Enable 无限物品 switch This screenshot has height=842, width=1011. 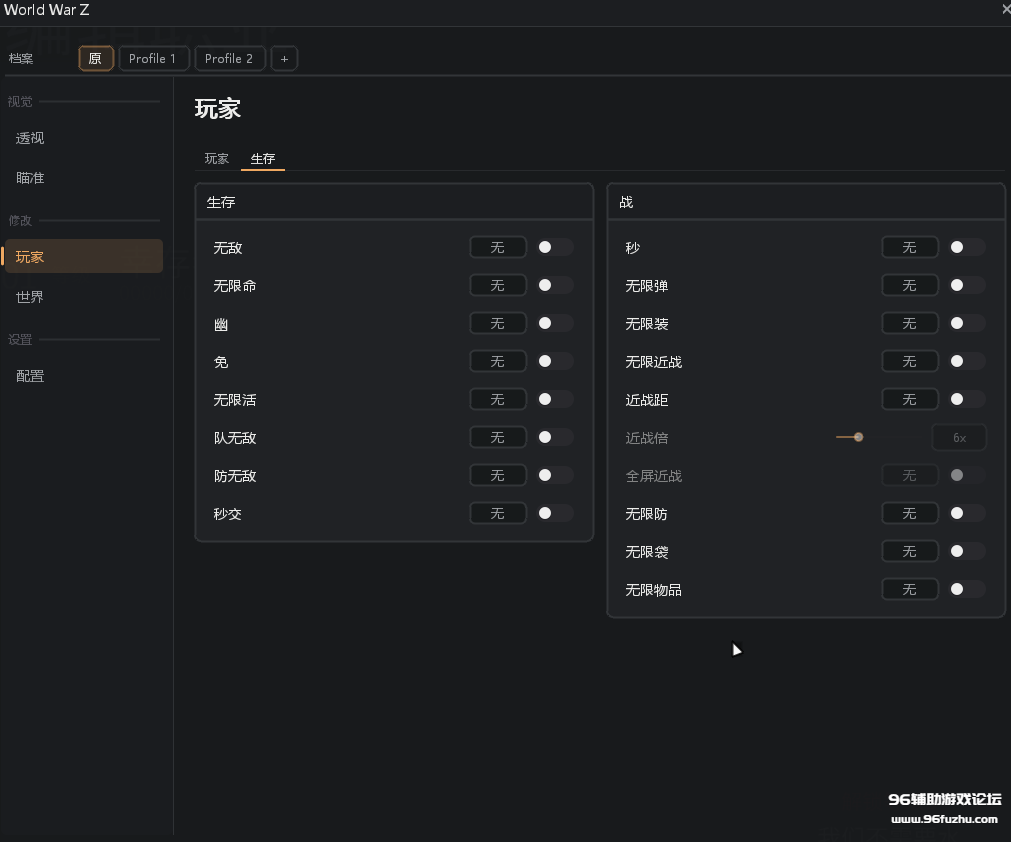(967, 589)
